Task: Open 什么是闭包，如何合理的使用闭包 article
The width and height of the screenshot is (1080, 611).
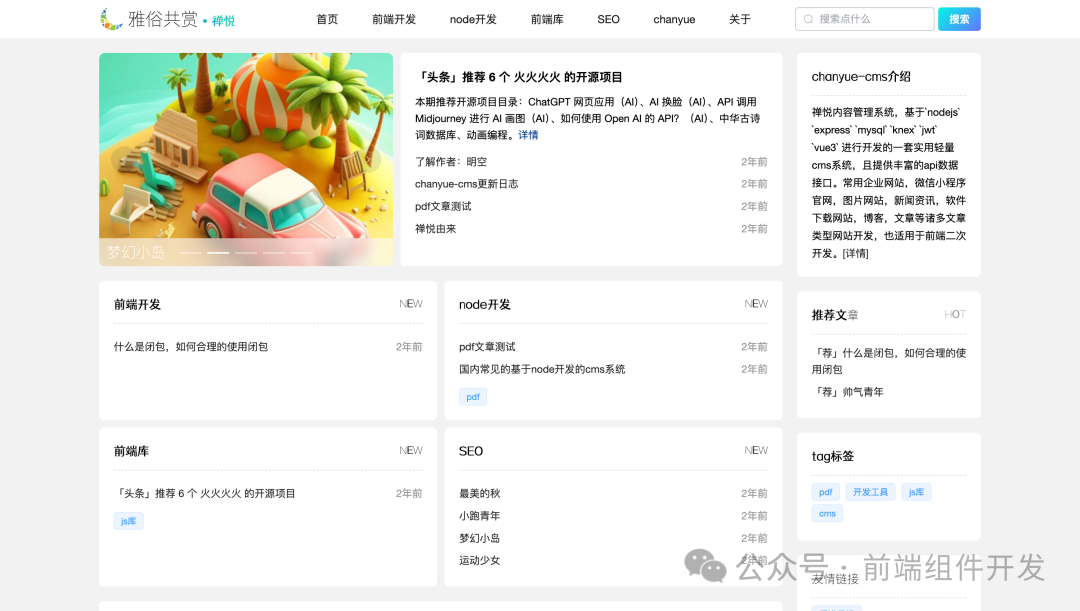Action: (x=191, y=346)
